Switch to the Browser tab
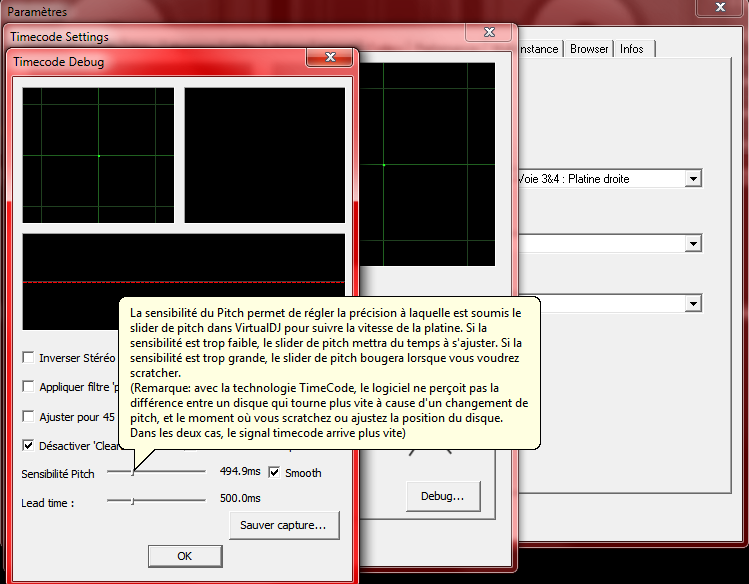 [589, 49]
